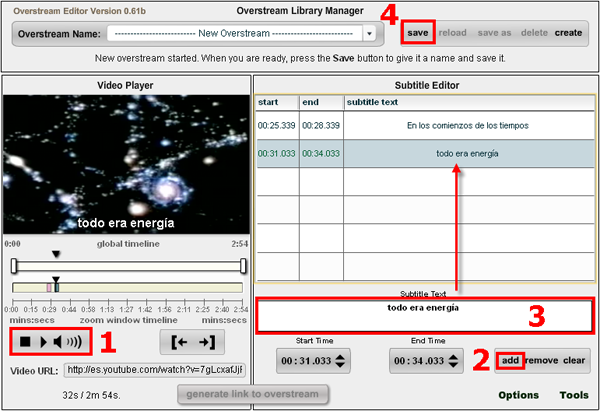600x411 pixels.
Task: Stop the video playback
Action: click(24, 342)
